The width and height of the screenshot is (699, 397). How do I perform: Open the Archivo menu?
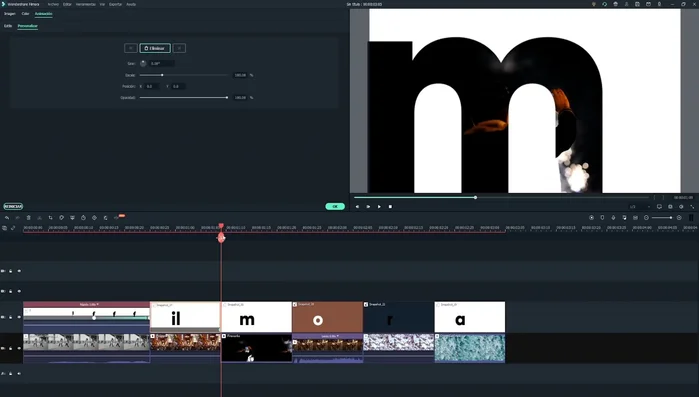tap(53, 4)
